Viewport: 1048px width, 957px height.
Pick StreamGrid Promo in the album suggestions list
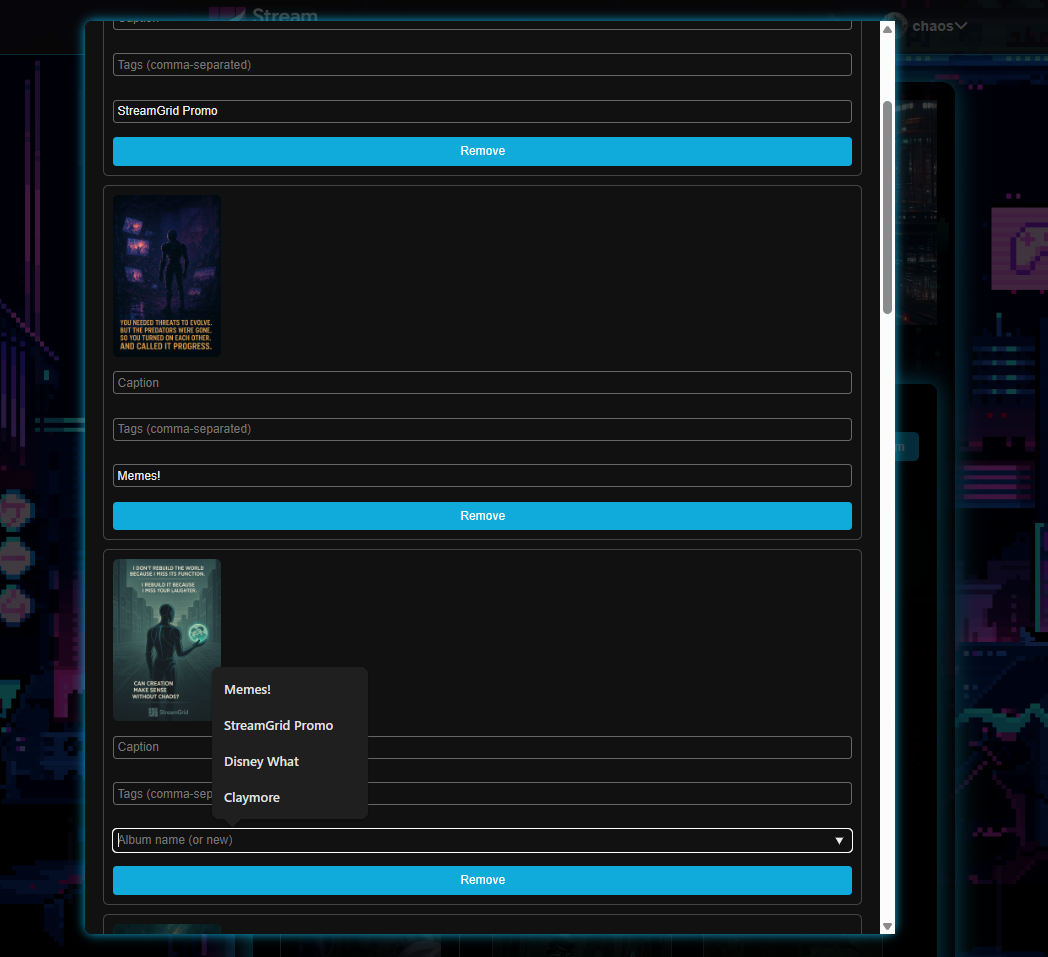click(x=279, y=726)
